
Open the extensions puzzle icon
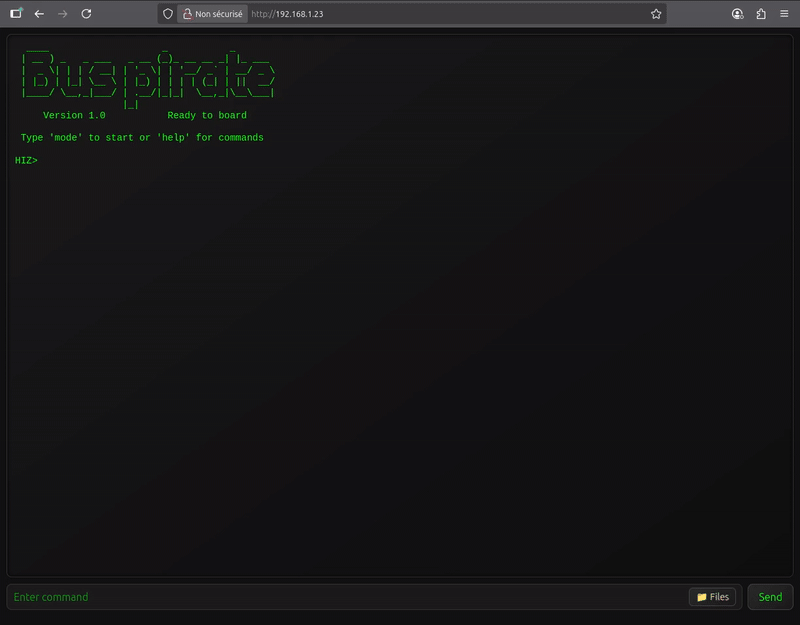[x=761, y=14]
